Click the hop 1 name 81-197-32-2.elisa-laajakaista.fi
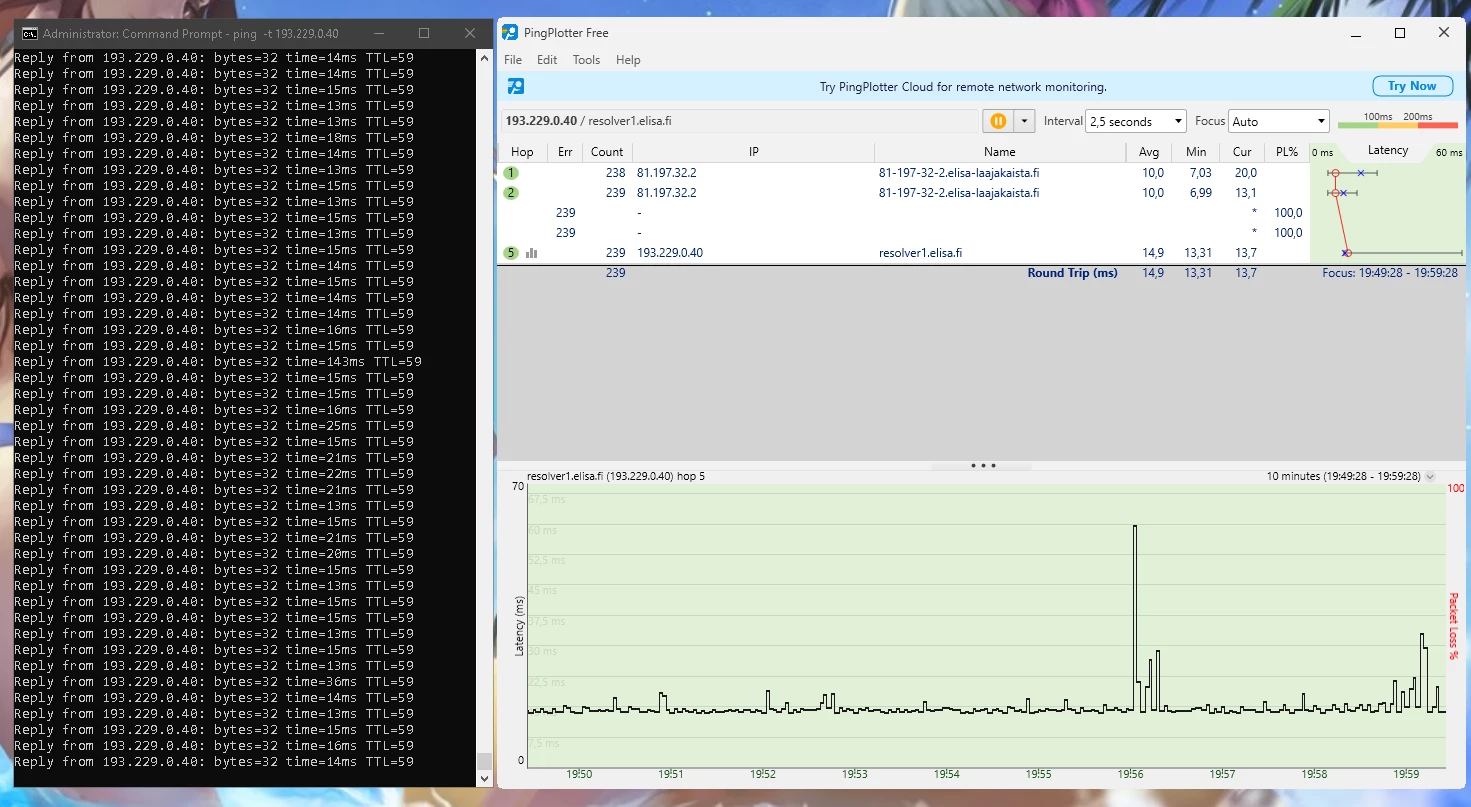The width and height of the screenshot is (1471, 807). pyautogui.click(x=958, y=173)
